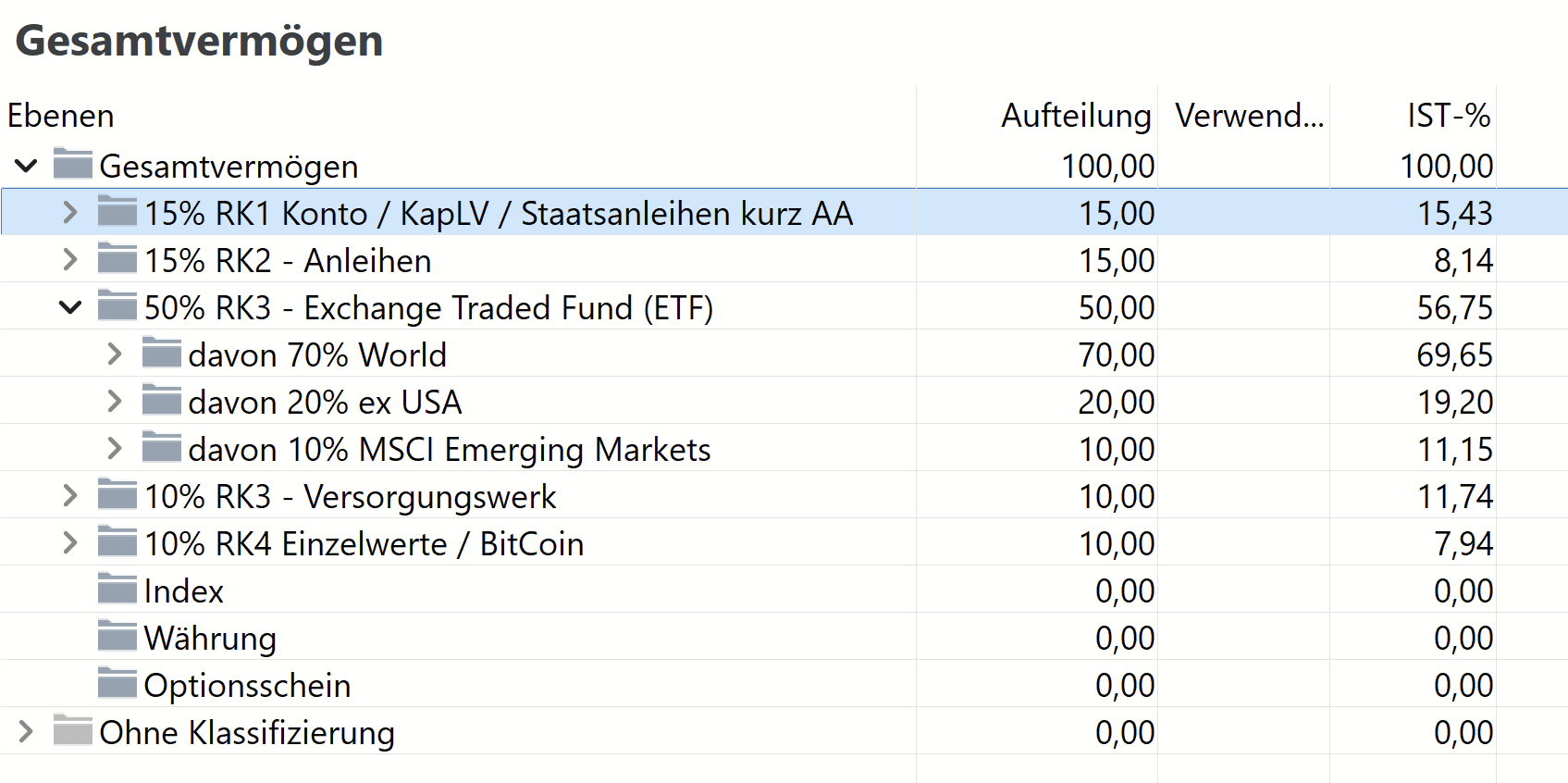This screenshot has width=1568, height=783.
Task: Click folder icon next to davon 70% World
Action: (x=162, y=354)
